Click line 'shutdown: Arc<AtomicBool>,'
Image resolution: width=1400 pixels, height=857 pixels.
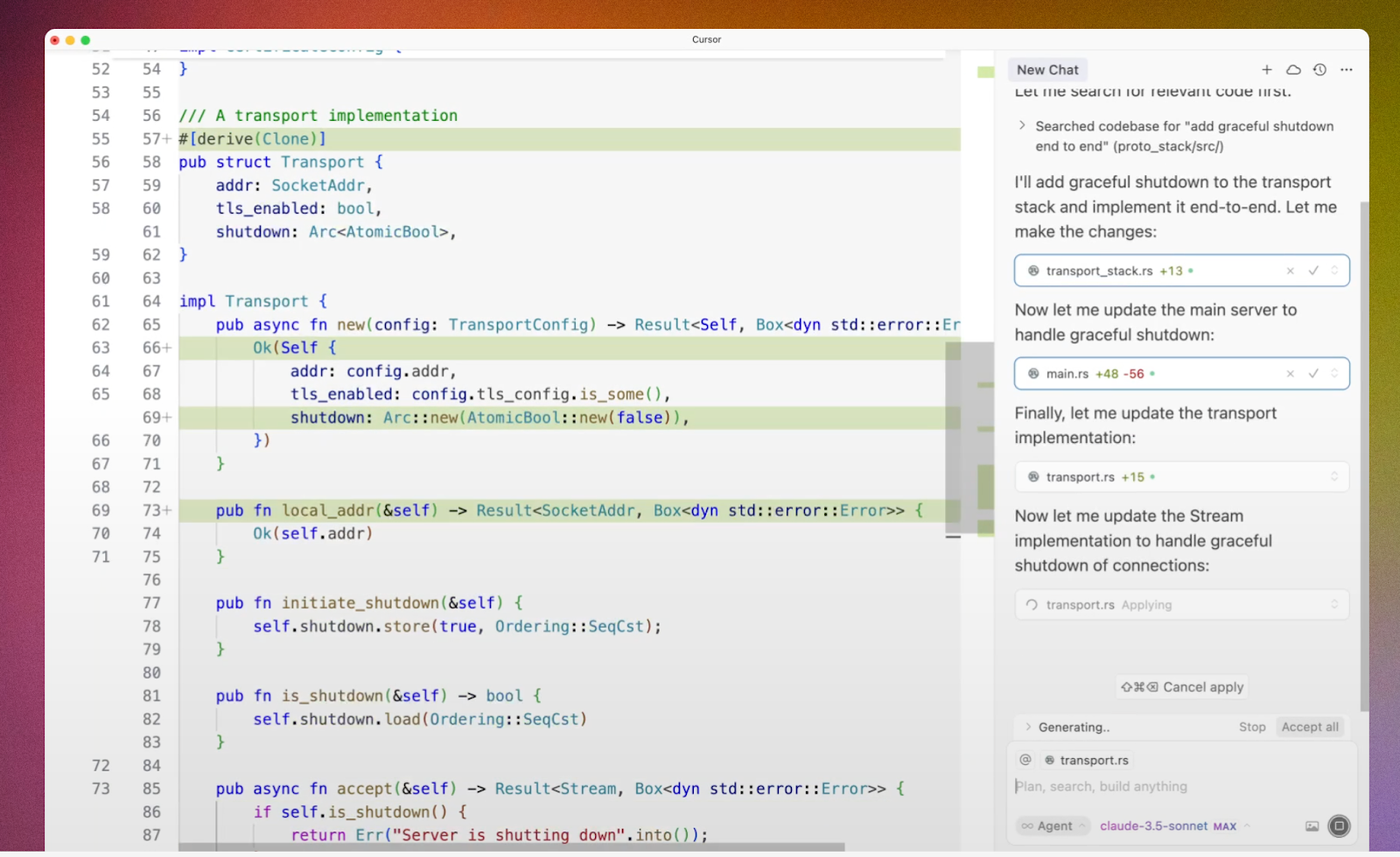click(x=336, y=232)
